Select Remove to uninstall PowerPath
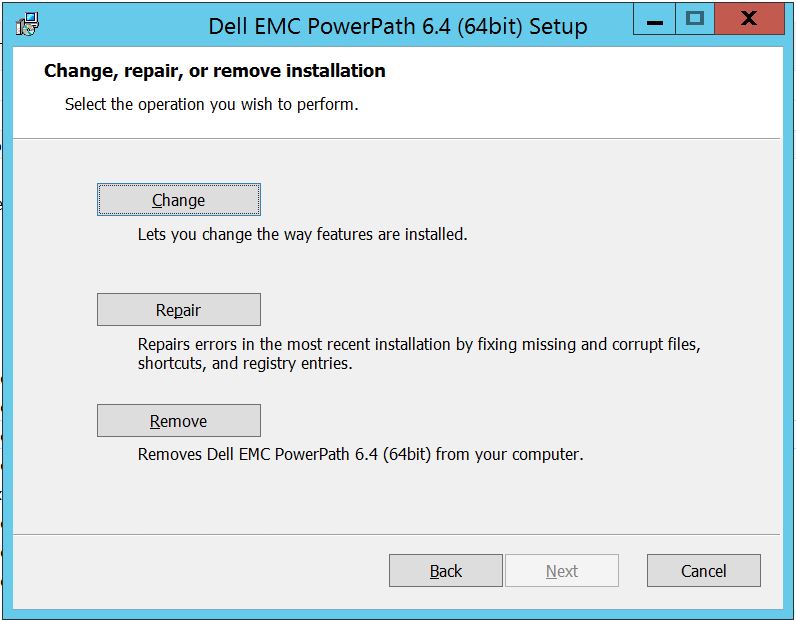The height and width of the screenshot is (620, 796). pos(178,421)
